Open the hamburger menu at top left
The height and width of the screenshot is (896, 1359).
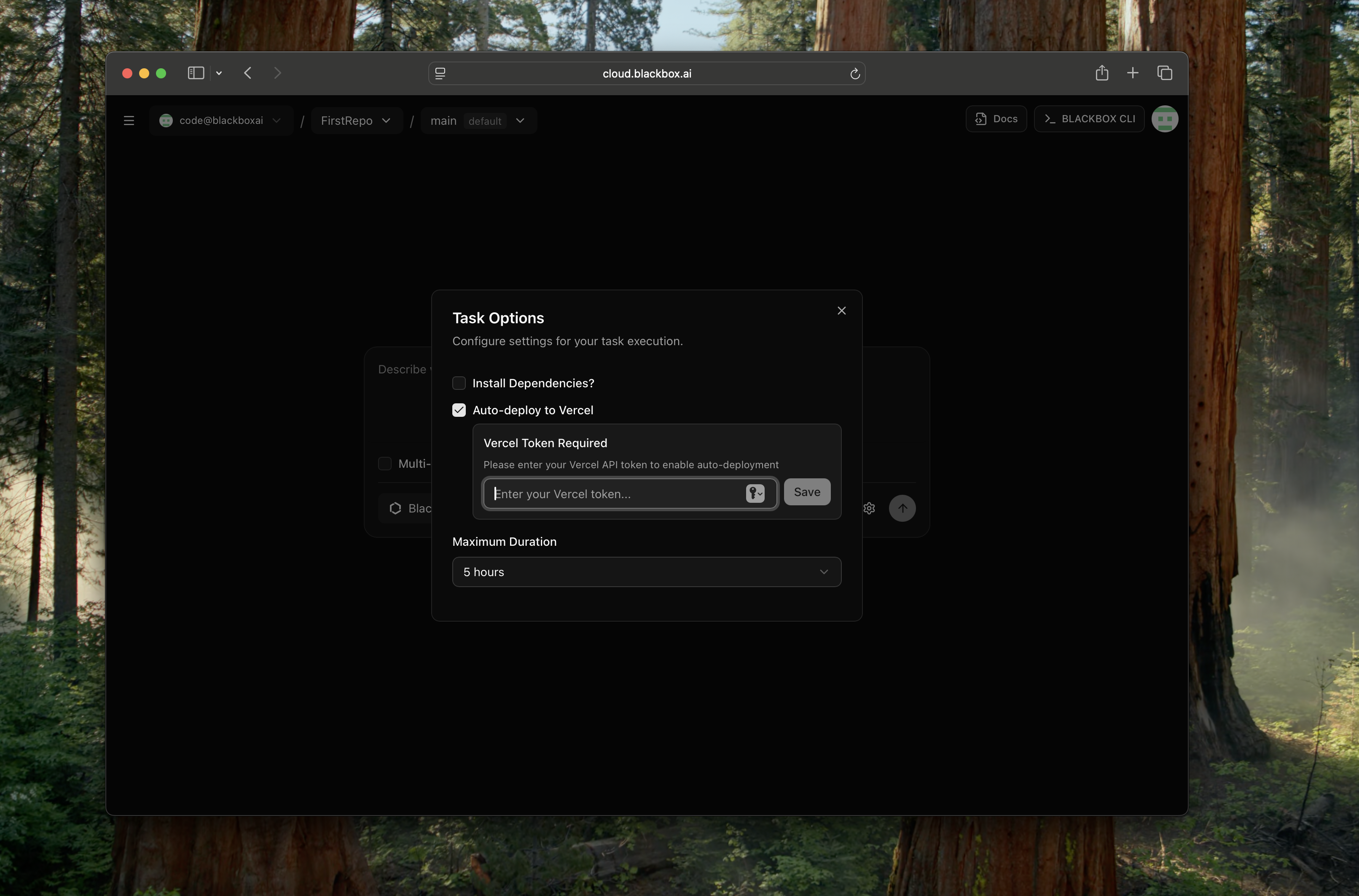click(129, 120)
